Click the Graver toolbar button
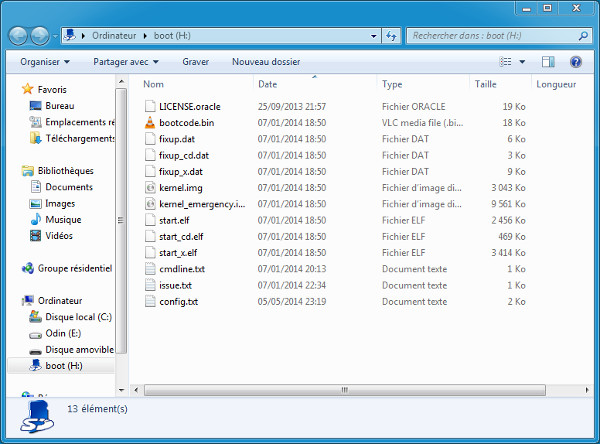This screenshot has height=444, width=600. click(x=195, y=62)
